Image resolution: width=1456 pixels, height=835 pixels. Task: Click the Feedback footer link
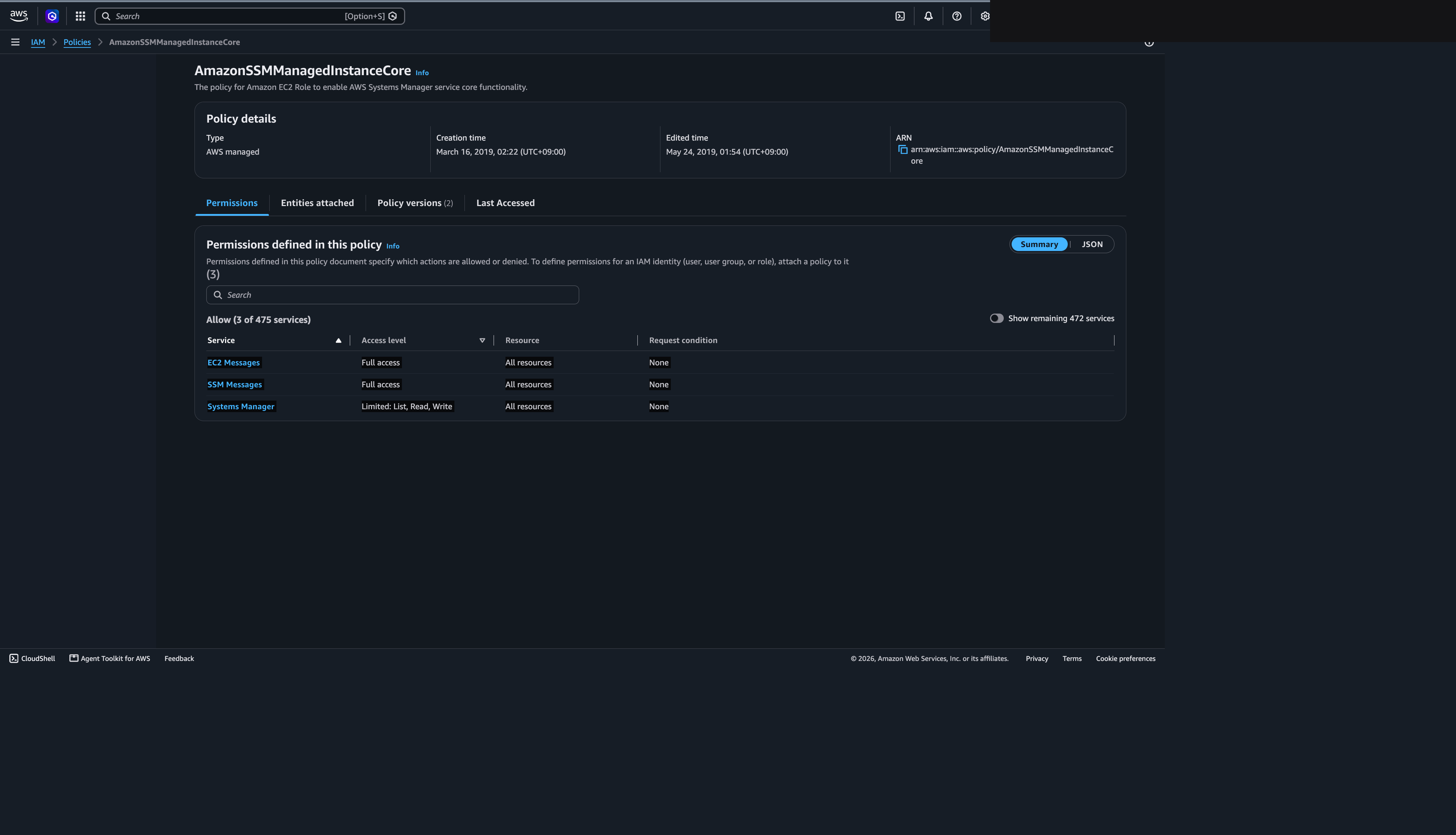(x=179, y=658)
